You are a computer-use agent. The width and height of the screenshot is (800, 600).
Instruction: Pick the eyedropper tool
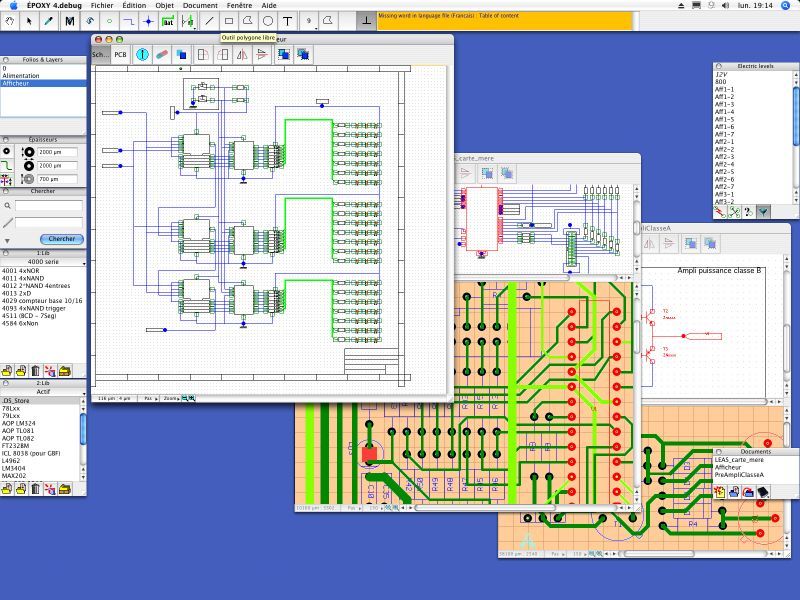tap(48, 21)
